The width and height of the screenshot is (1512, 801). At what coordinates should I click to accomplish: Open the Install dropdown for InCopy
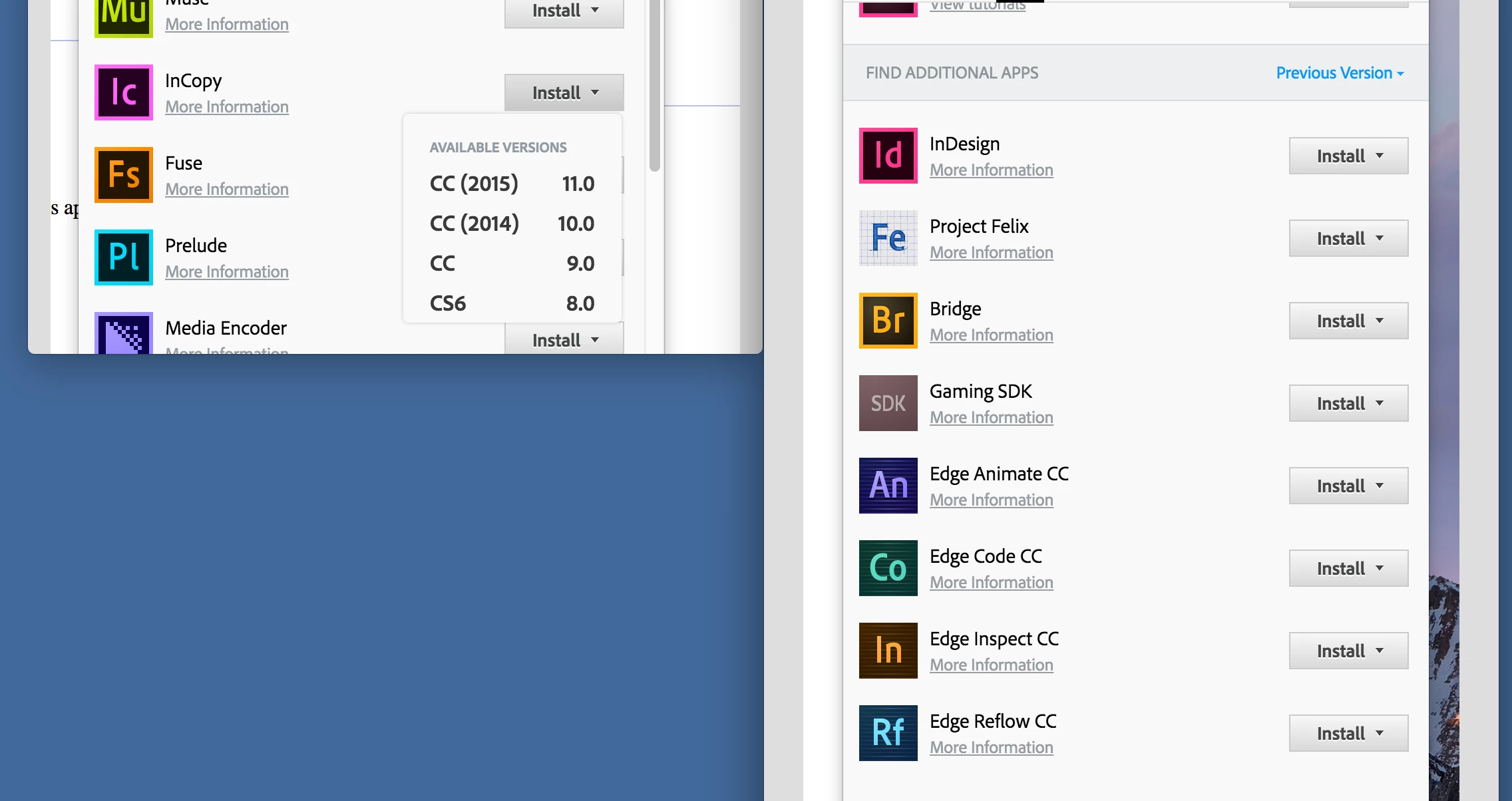coord(564,92)
